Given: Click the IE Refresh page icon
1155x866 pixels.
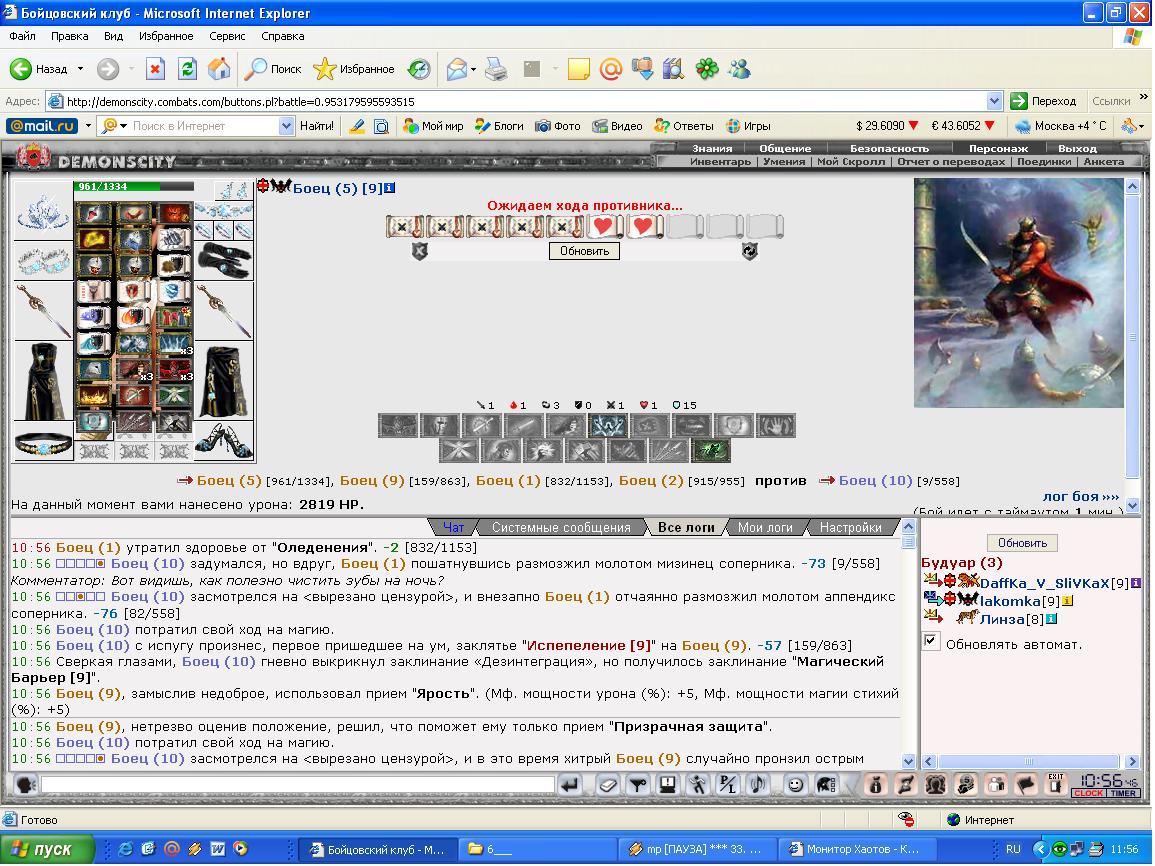Looking at the screenshot, I should click(x=187, y=69).
